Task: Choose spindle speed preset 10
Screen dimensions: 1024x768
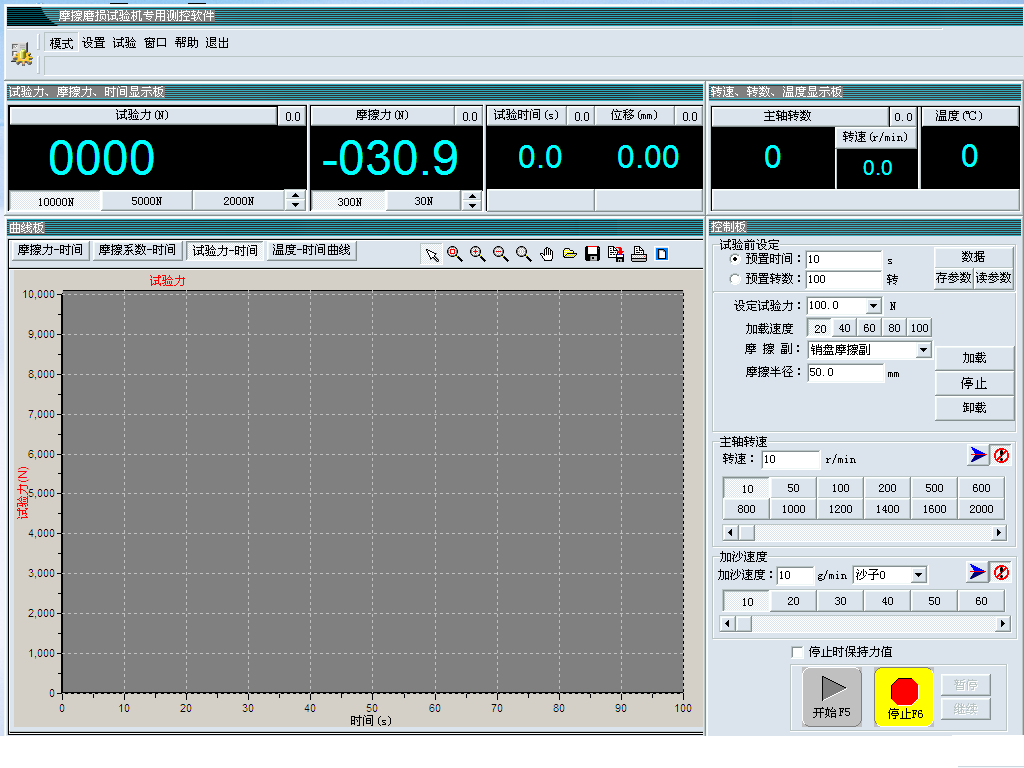Action: pos(747,488)
